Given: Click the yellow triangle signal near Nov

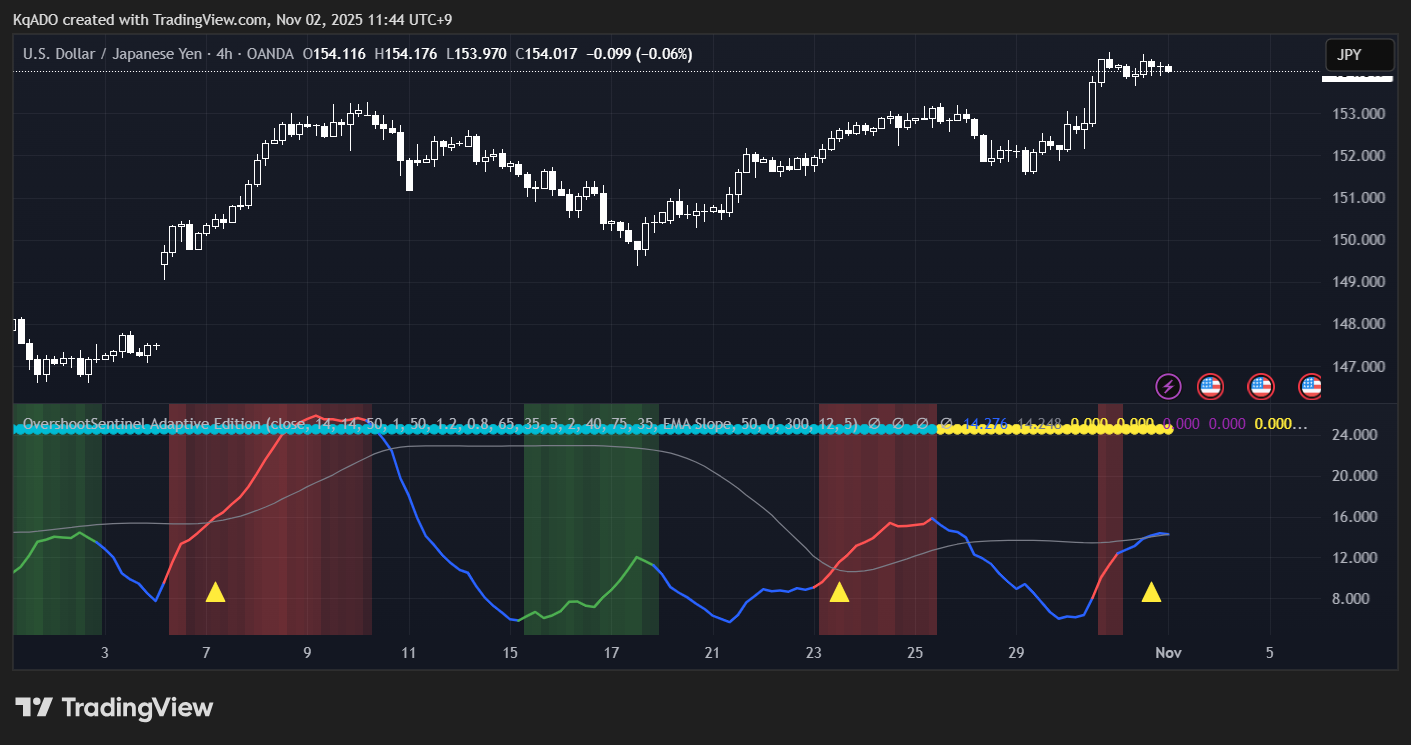Looking at the screenshot, I should coord(1151,592).
